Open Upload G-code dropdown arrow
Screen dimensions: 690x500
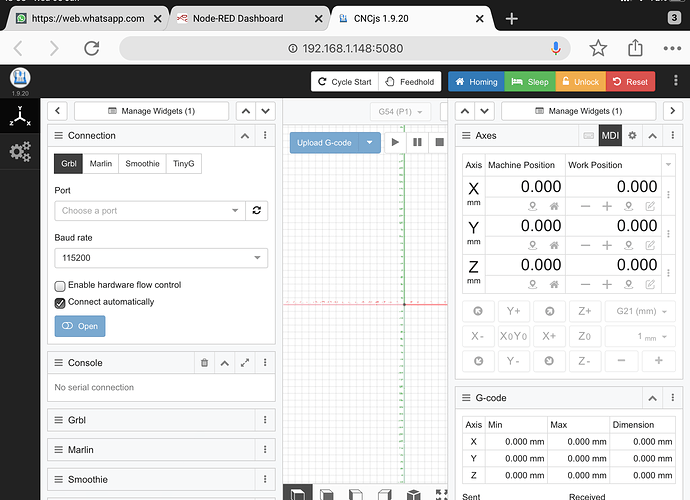[370, 143]
